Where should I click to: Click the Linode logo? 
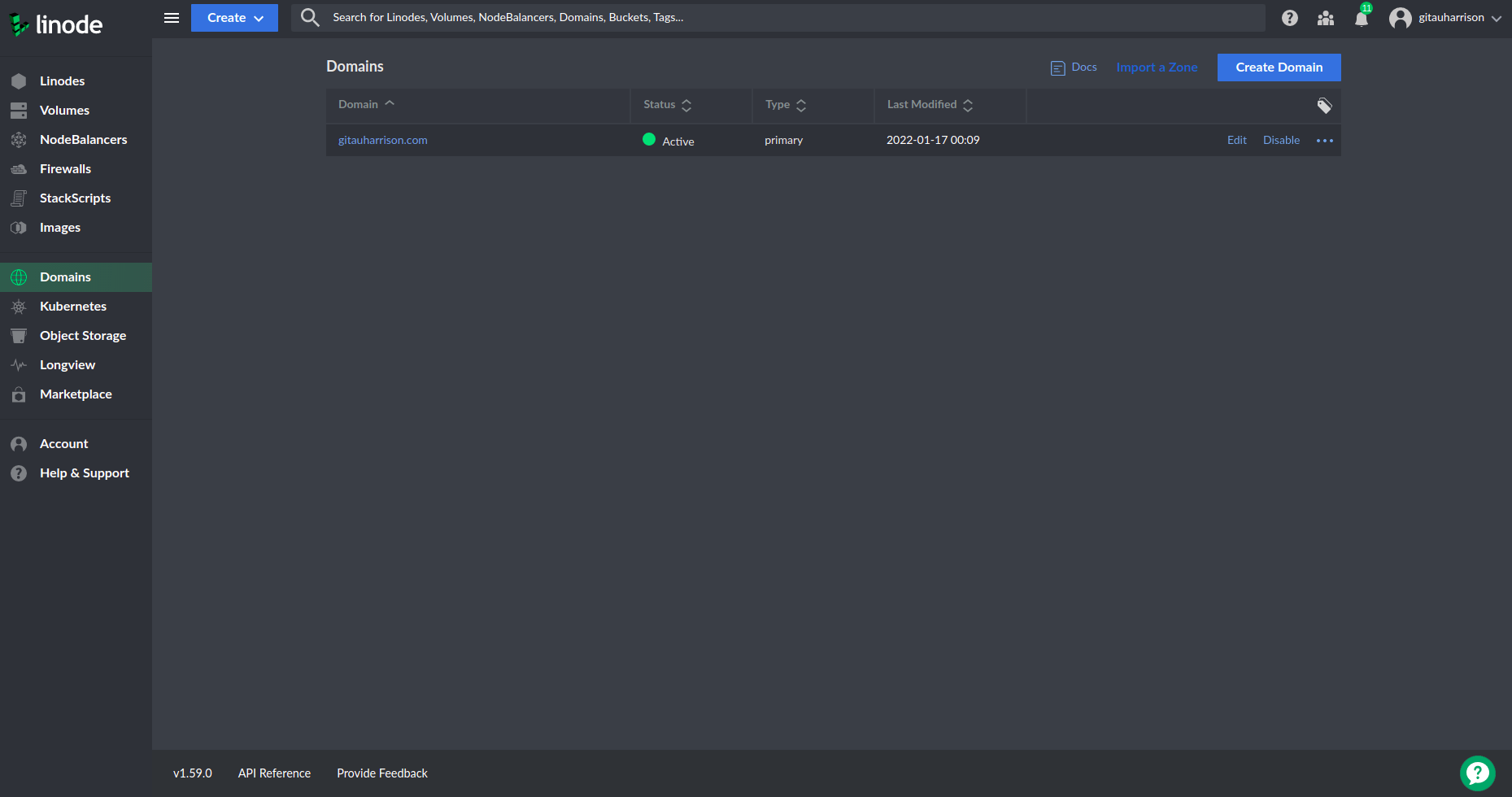(55, 24)
